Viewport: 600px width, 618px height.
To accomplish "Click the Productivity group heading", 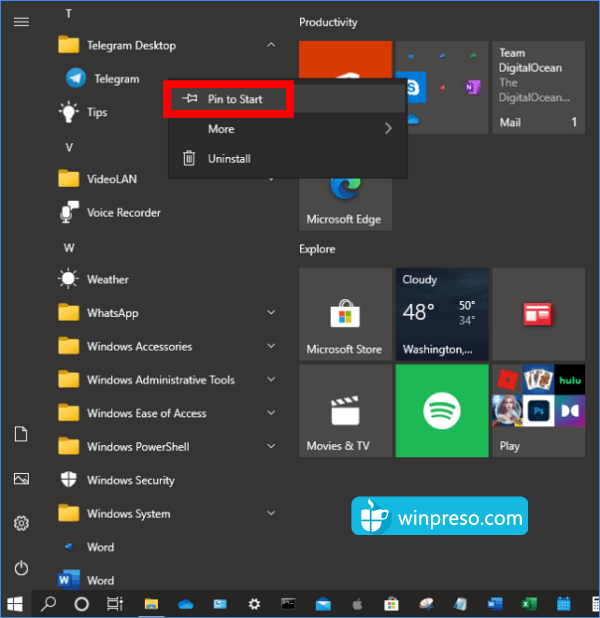I will 328,22.
